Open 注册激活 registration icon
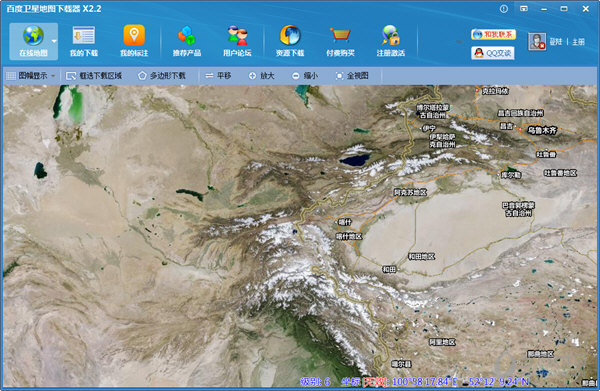 tap(391, 41)
